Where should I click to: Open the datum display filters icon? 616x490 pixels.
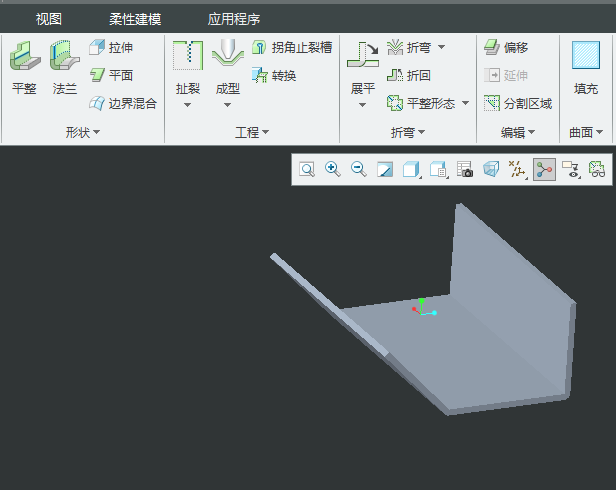pos(517,169)
